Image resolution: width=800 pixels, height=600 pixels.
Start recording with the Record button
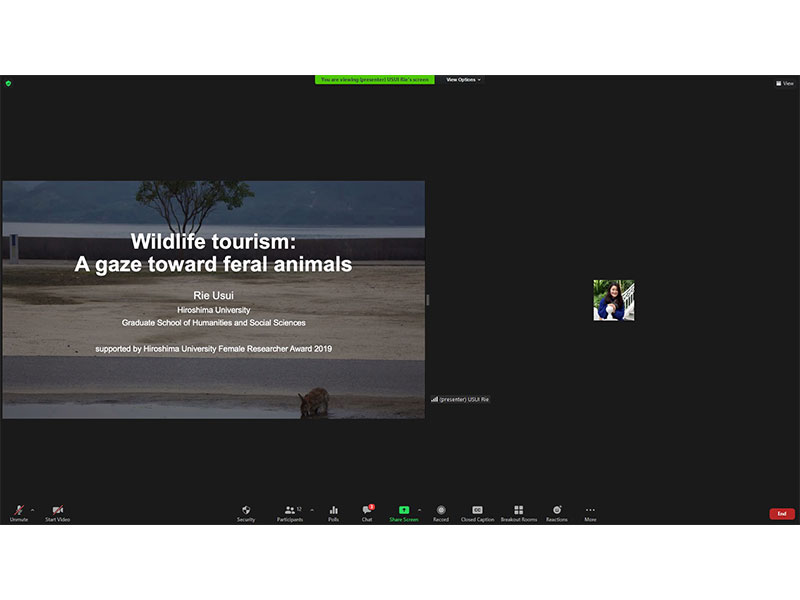coord(441,512)
